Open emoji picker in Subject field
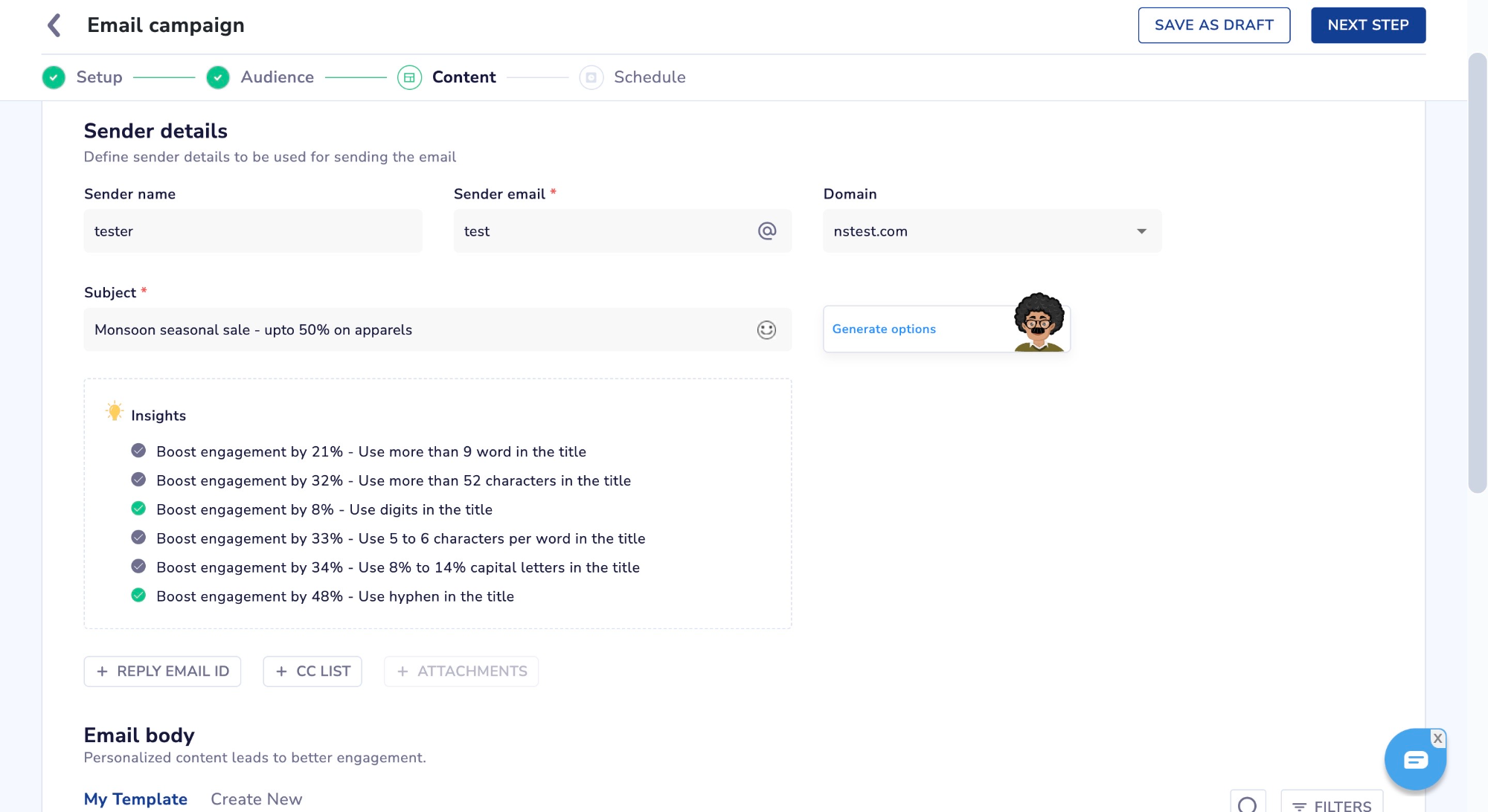Screen dimensions: 1488x812 766,329
